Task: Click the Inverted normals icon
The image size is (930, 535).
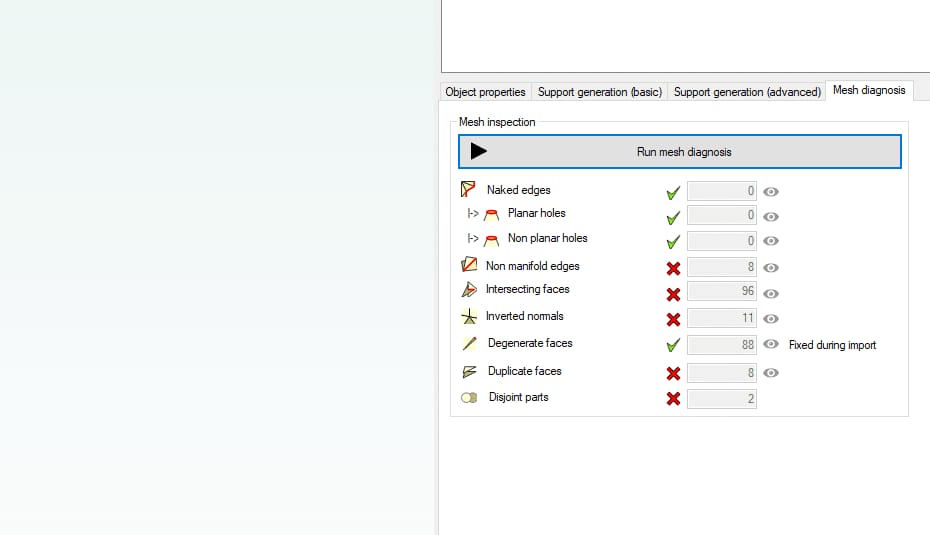Action: tap(469, 316)
